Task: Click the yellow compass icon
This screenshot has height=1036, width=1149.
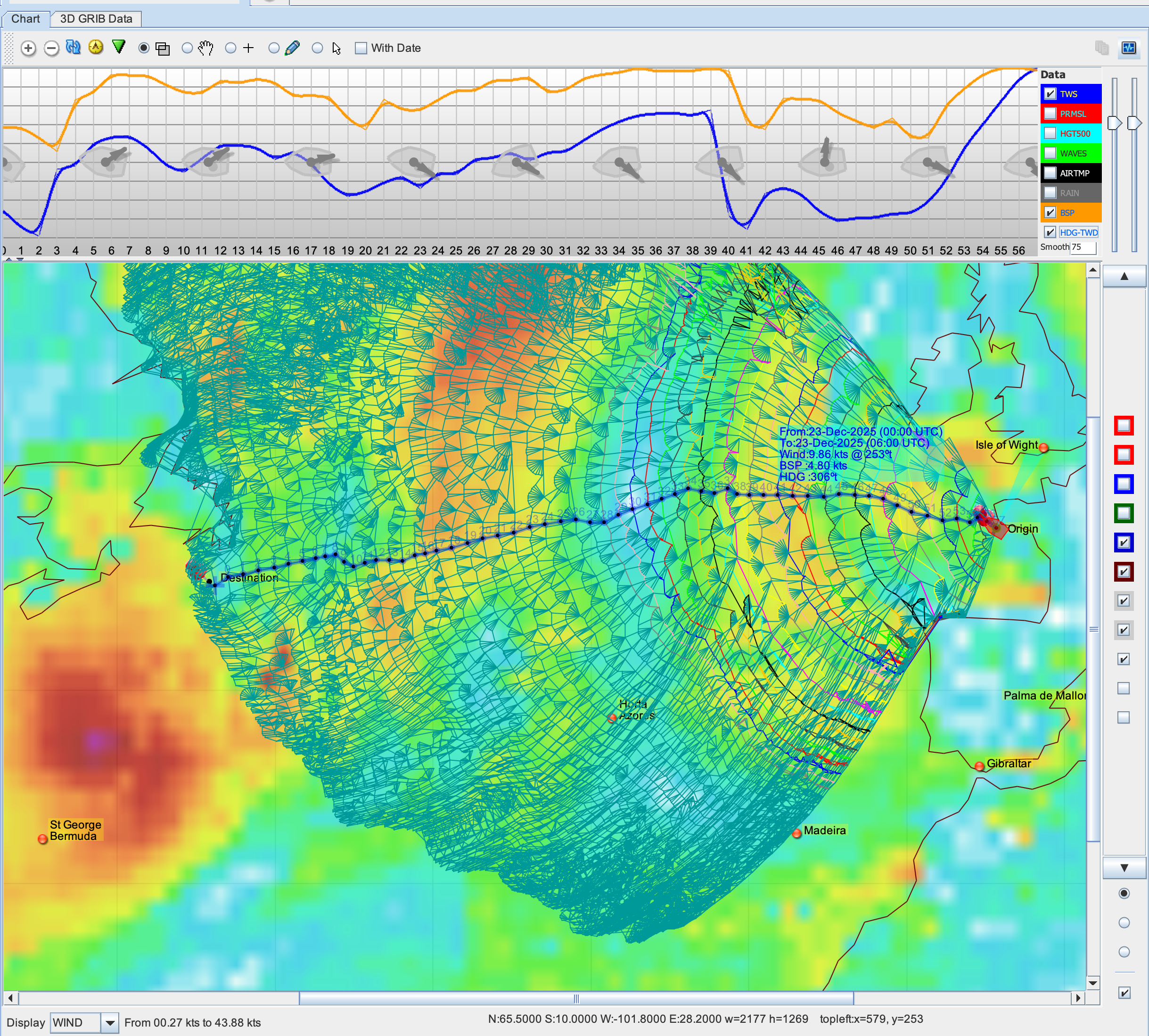Action: coord(96,47)
